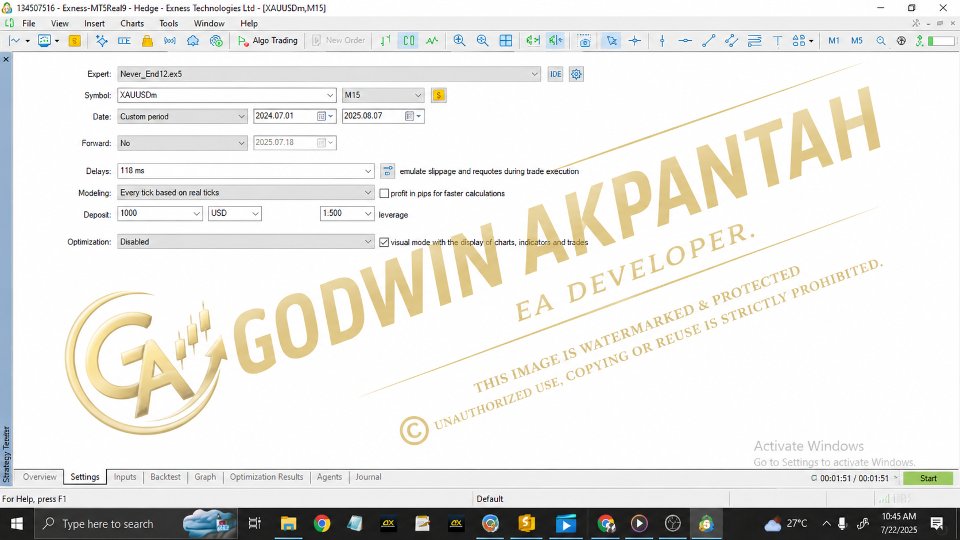
Task: Open start date 2024.07.01 calendar picker
Action: 325,116
